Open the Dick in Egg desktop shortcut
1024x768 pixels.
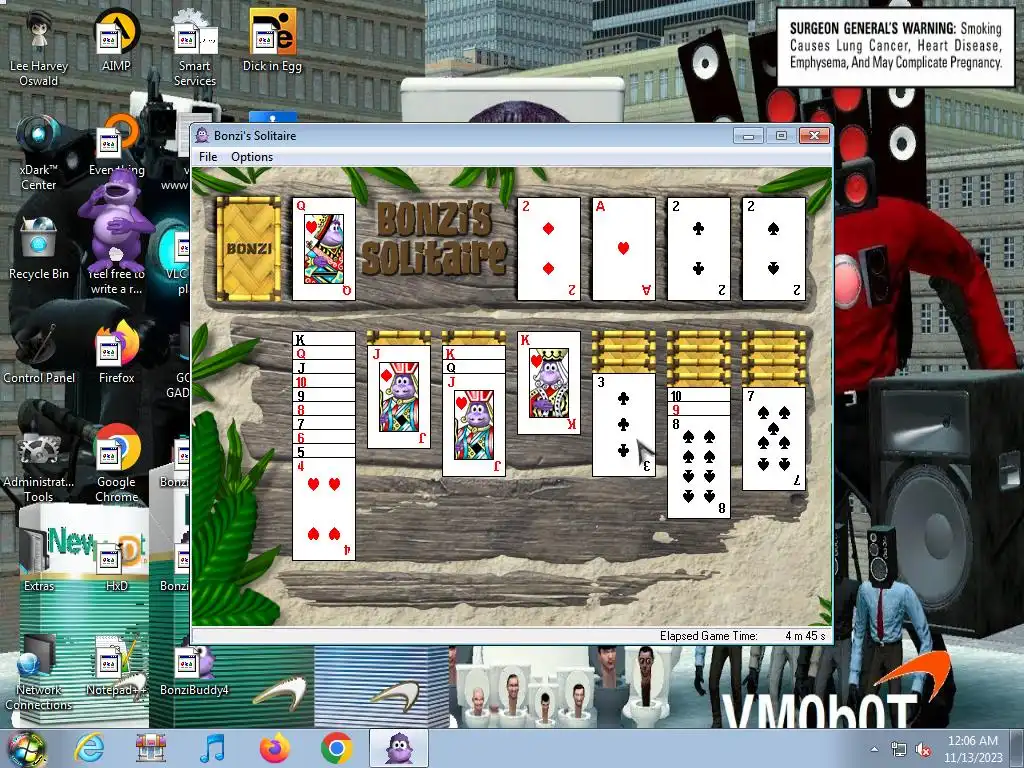pyautogui.click(x=272, y=40)
